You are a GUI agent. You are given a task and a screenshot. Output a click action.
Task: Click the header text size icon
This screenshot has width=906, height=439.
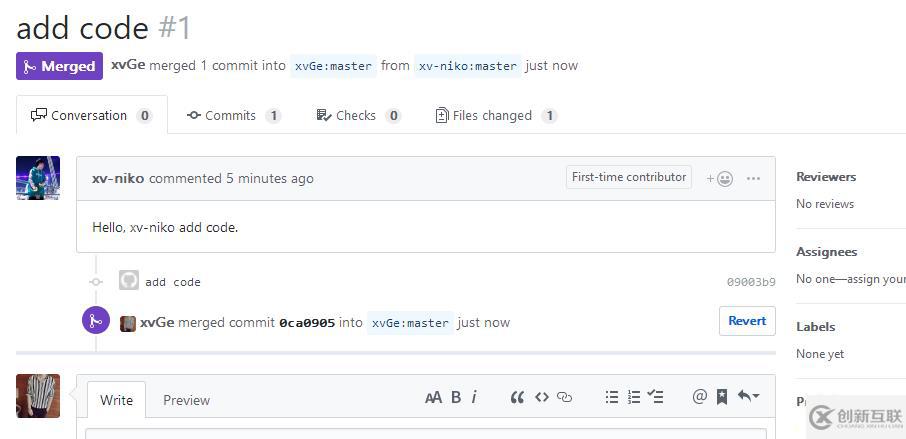click(433, 398)
